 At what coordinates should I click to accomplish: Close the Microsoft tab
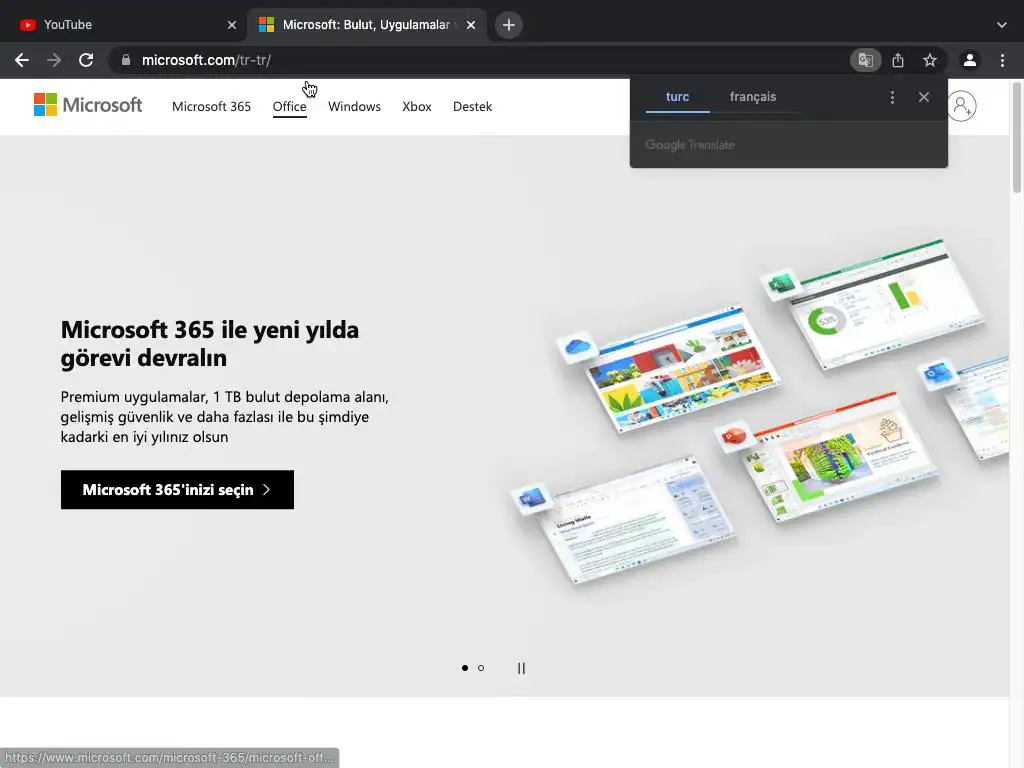471,25
